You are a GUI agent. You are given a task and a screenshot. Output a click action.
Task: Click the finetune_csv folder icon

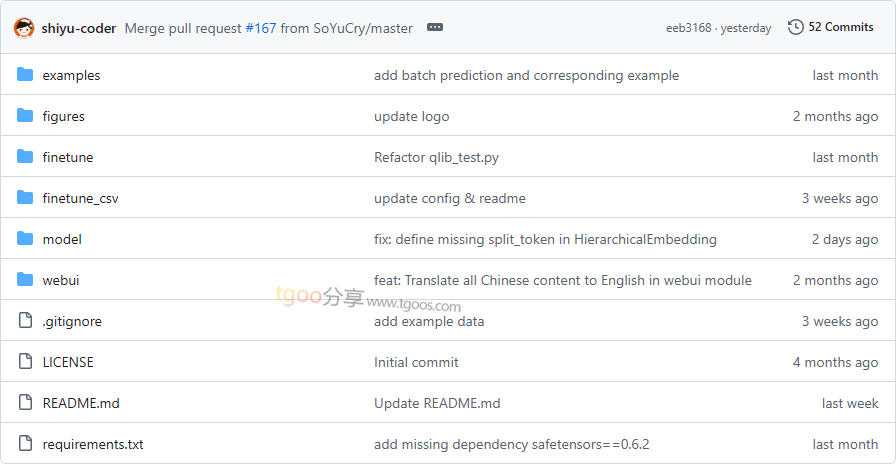[x=25, y=198]
